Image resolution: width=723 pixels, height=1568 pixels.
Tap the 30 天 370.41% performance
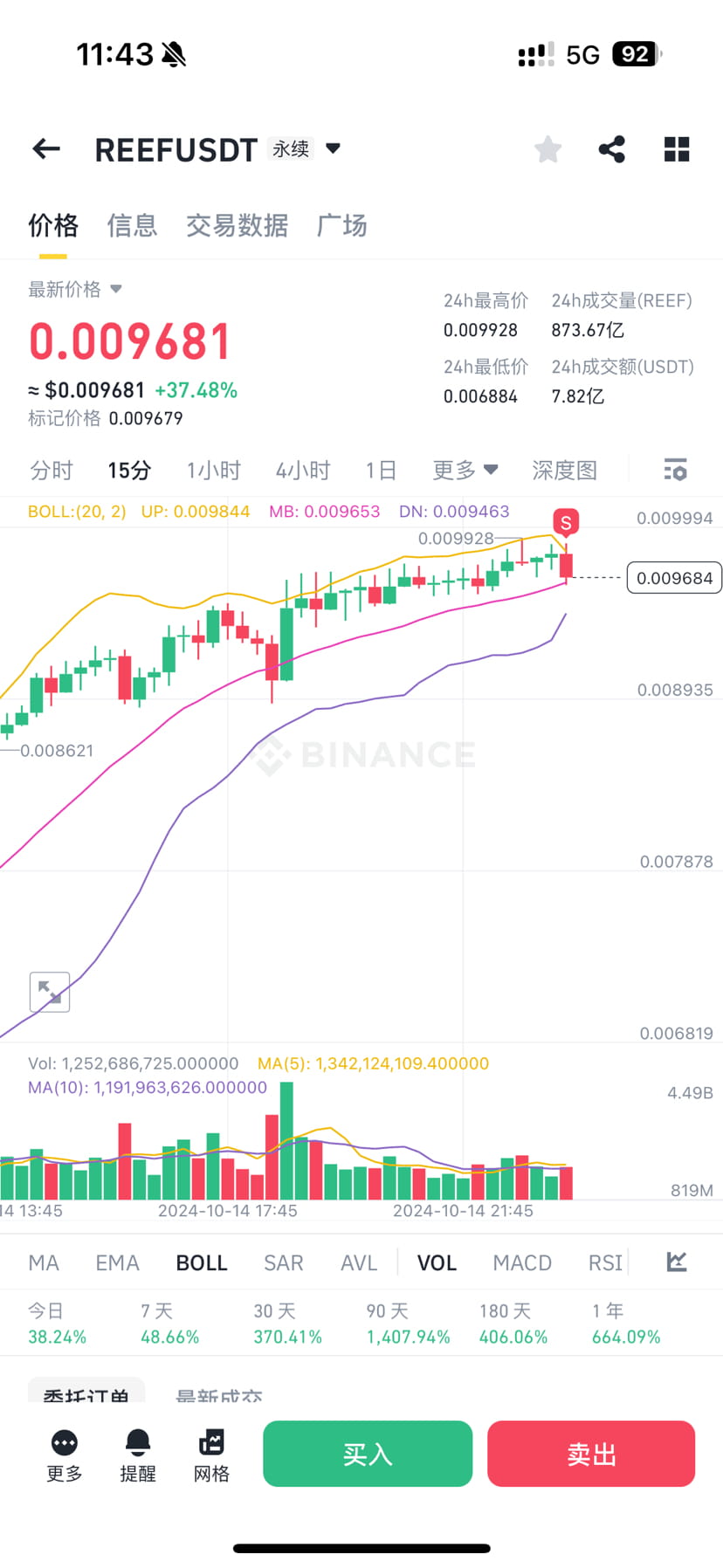tap(287, 1324)
